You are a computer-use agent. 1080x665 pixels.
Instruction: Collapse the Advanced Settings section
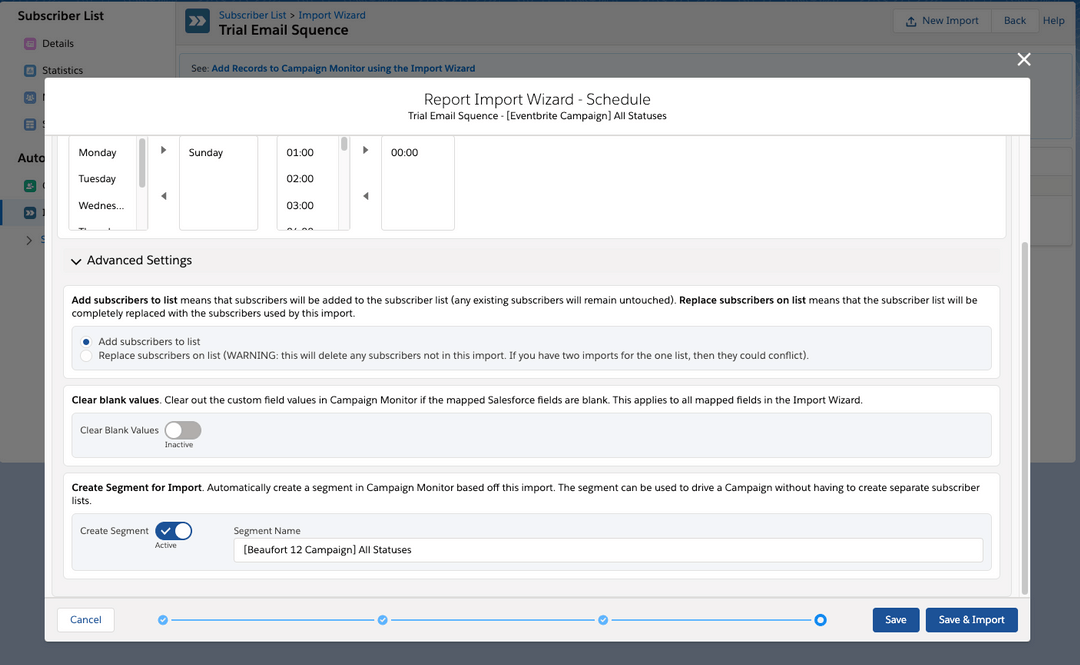[77, 261]
